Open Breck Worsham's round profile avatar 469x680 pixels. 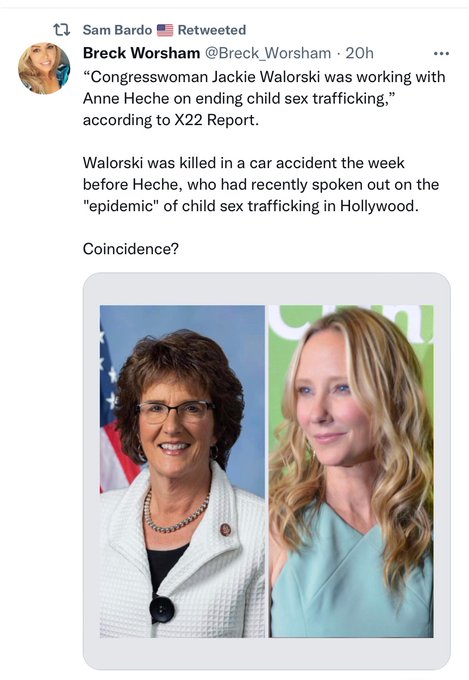(x=44, y=69)
